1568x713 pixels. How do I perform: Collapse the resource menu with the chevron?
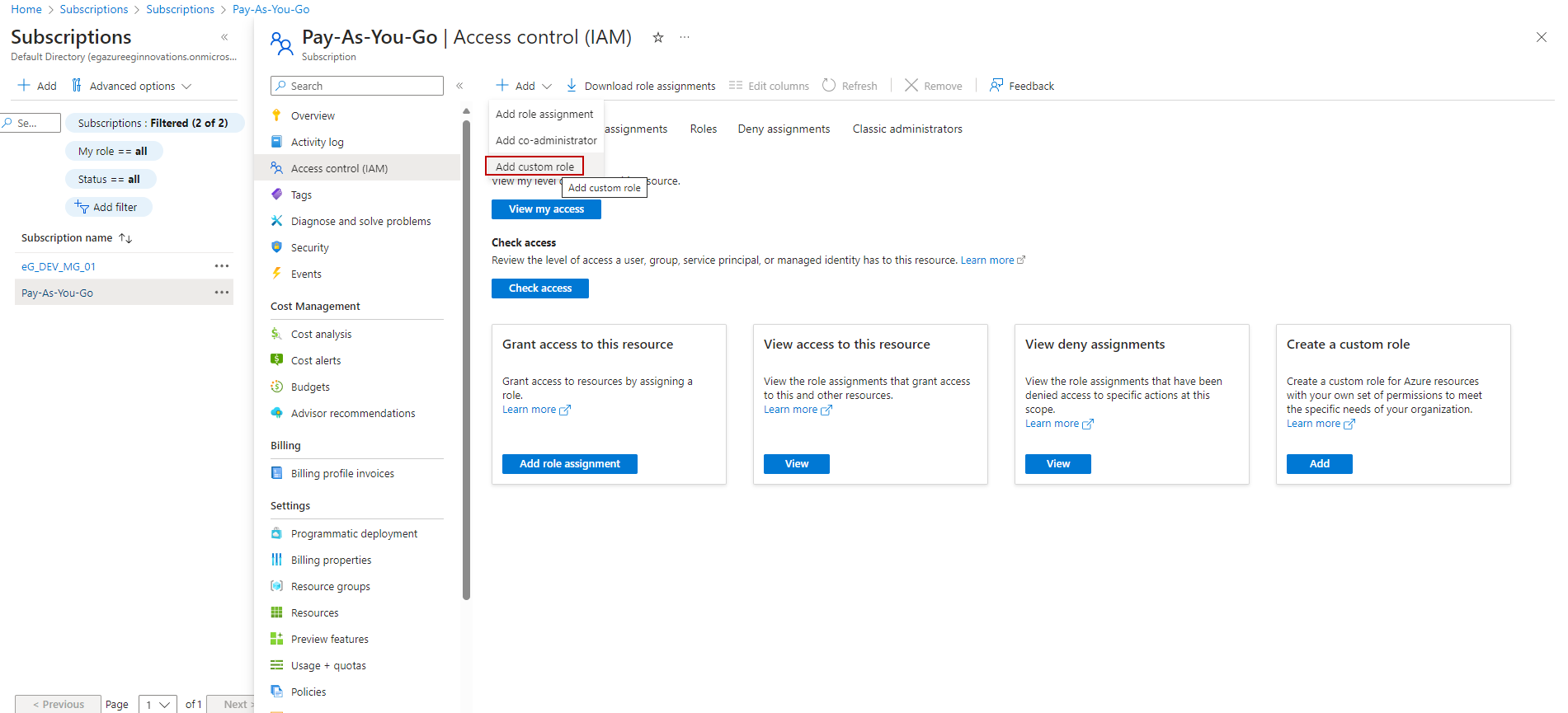point(459,86)
